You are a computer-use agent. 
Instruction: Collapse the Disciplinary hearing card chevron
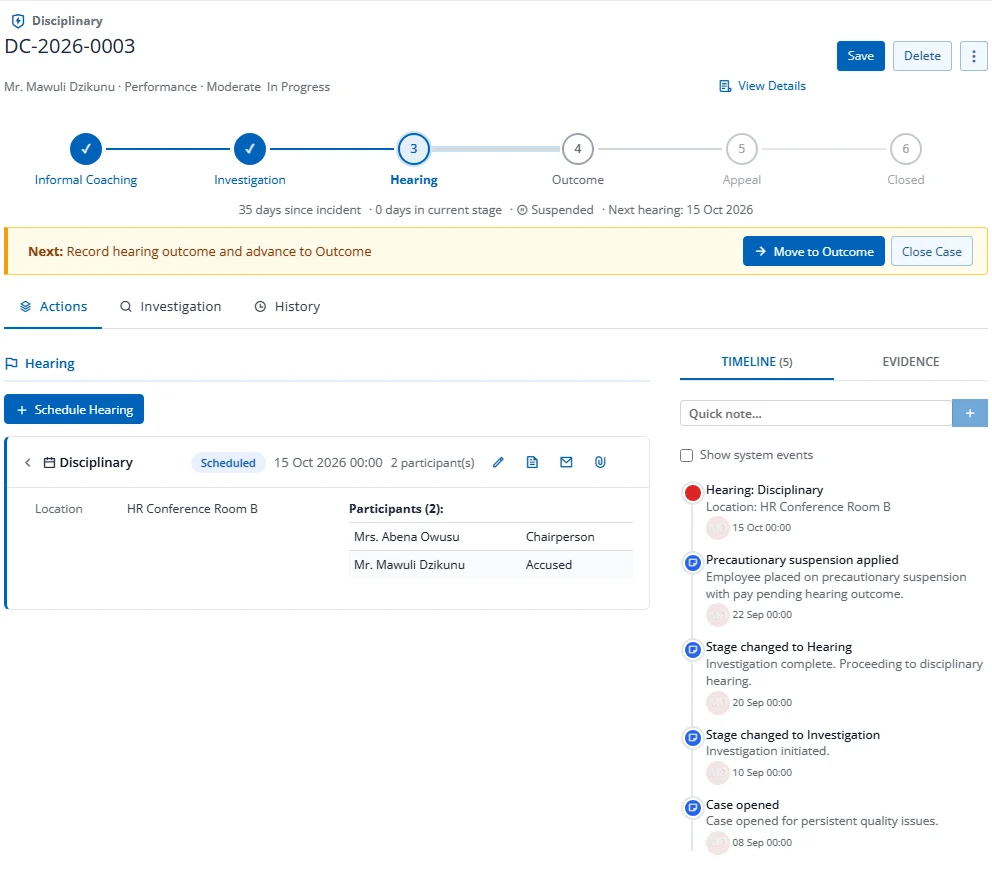[28, 462]
